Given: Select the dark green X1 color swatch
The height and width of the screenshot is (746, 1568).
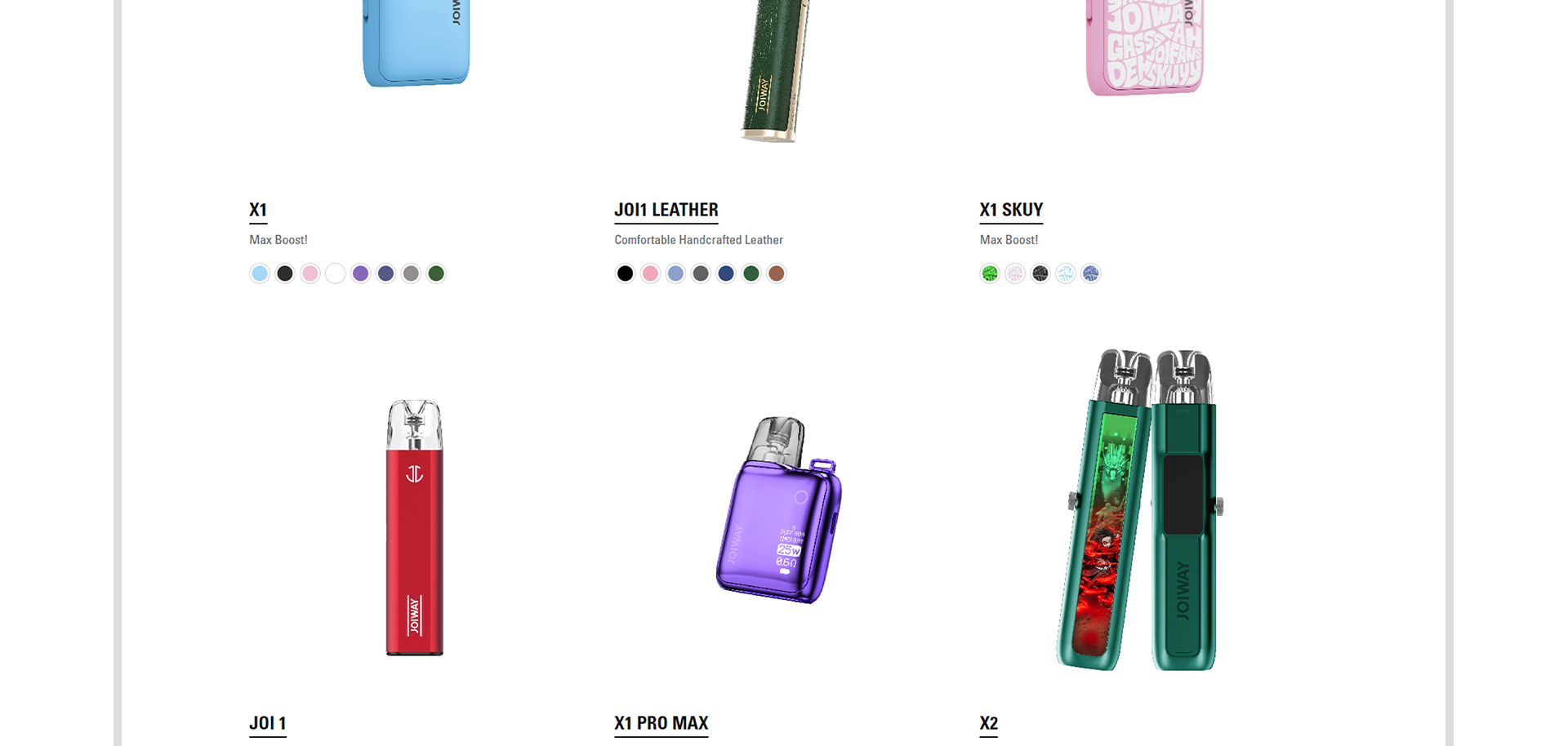Looking at the screenshot, I should click(437, 273).
